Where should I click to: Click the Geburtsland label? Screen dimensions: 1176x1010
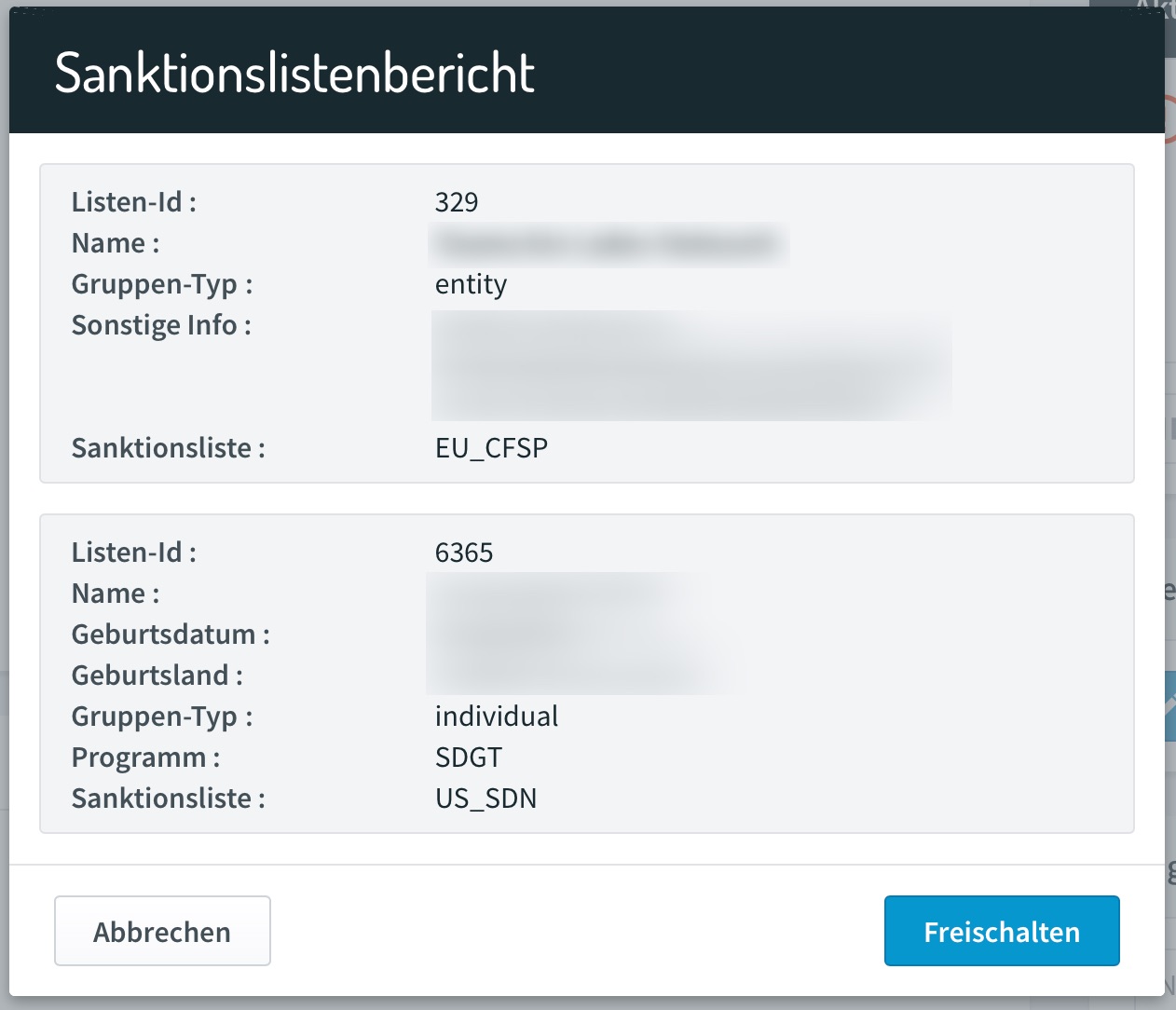point(157,676)
